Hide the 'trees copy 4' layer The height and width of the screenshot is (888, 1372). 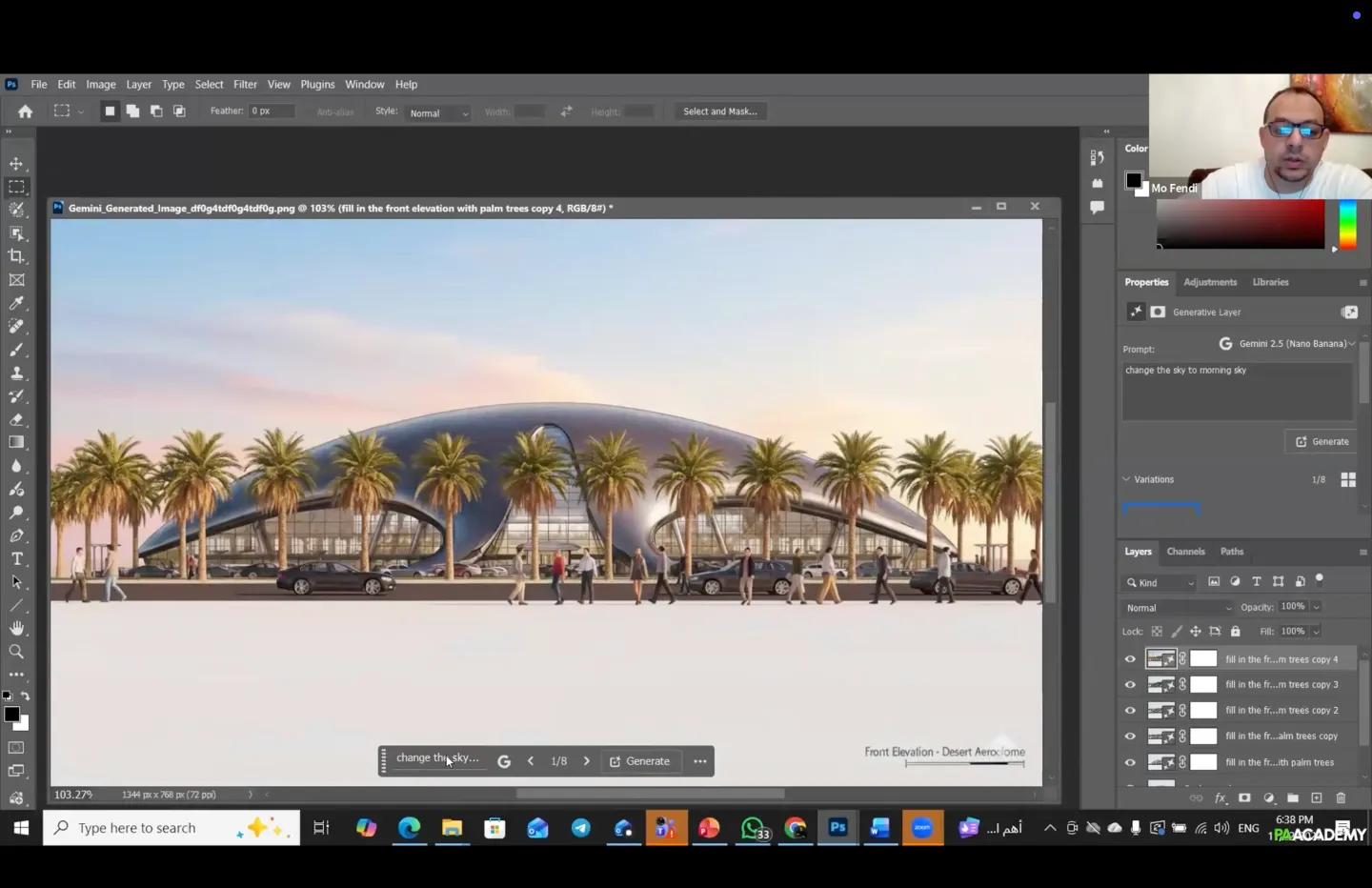point(1130,659)
